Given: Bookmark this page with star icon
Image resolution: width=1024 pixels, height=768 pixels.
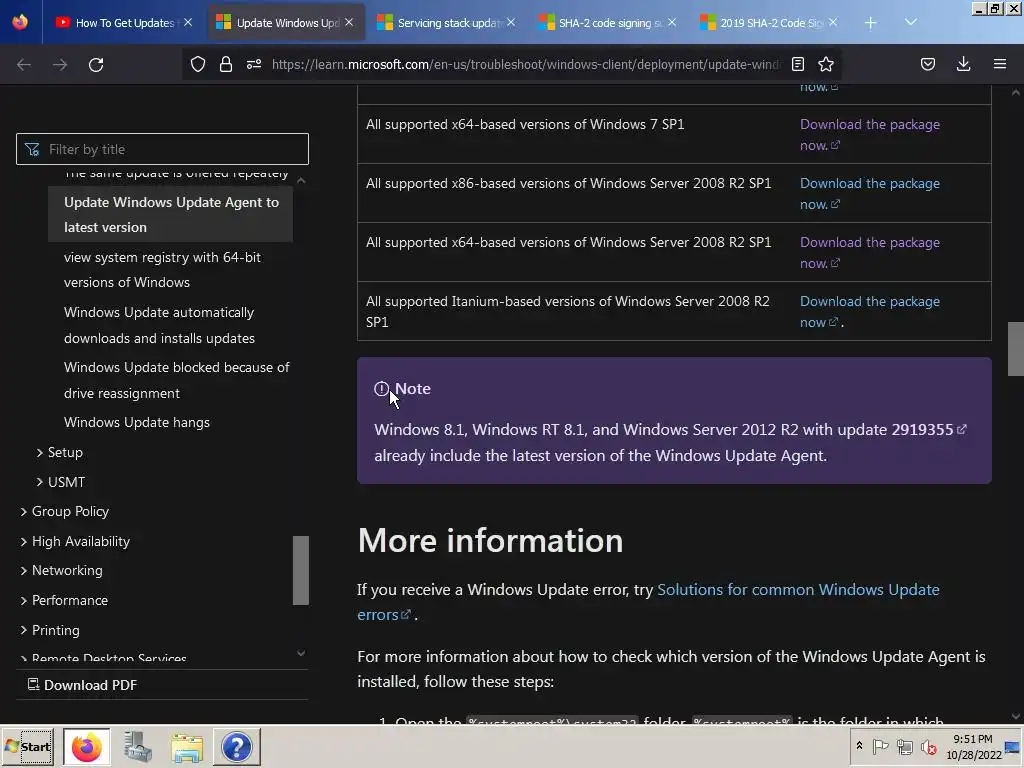Looking at the screenshot, I should 826,64.
